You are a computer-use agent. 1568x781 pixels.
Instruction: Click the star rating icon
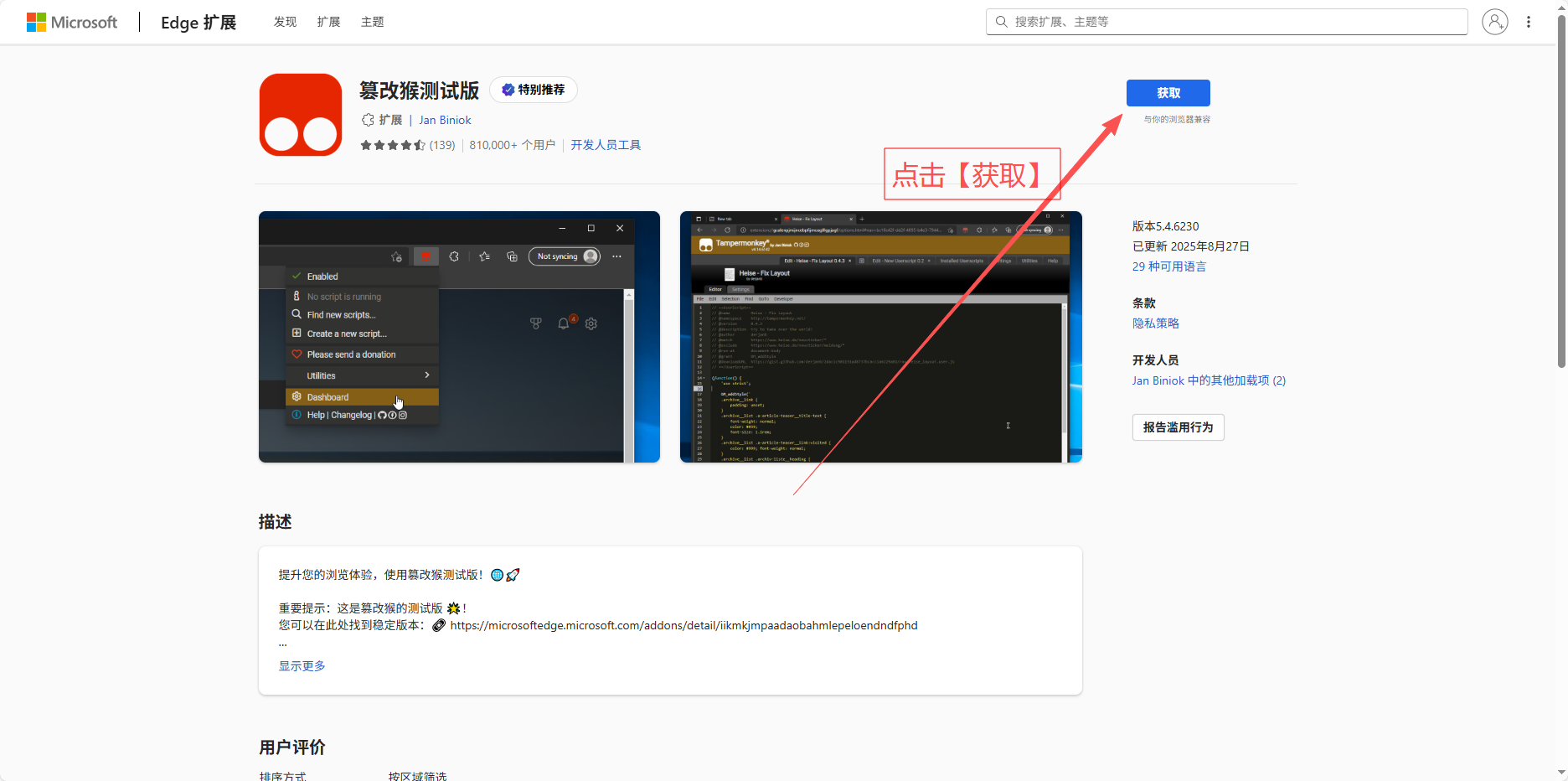tap(394, 144)
